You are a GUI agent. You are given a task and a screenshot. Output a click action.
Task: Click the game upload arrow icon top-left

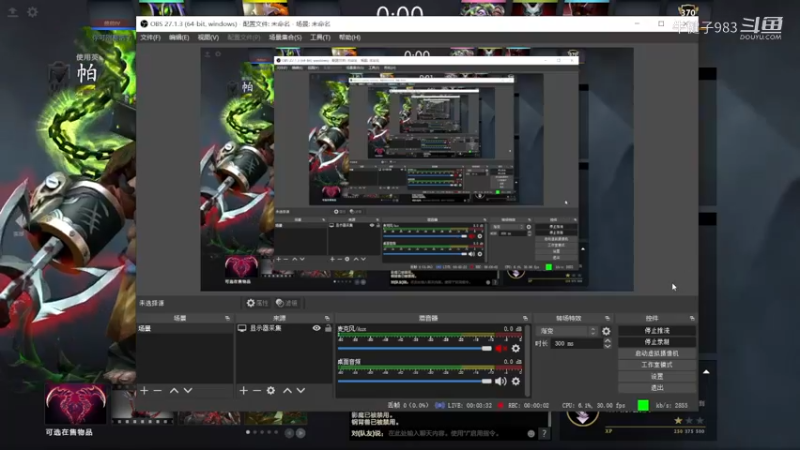12,11
